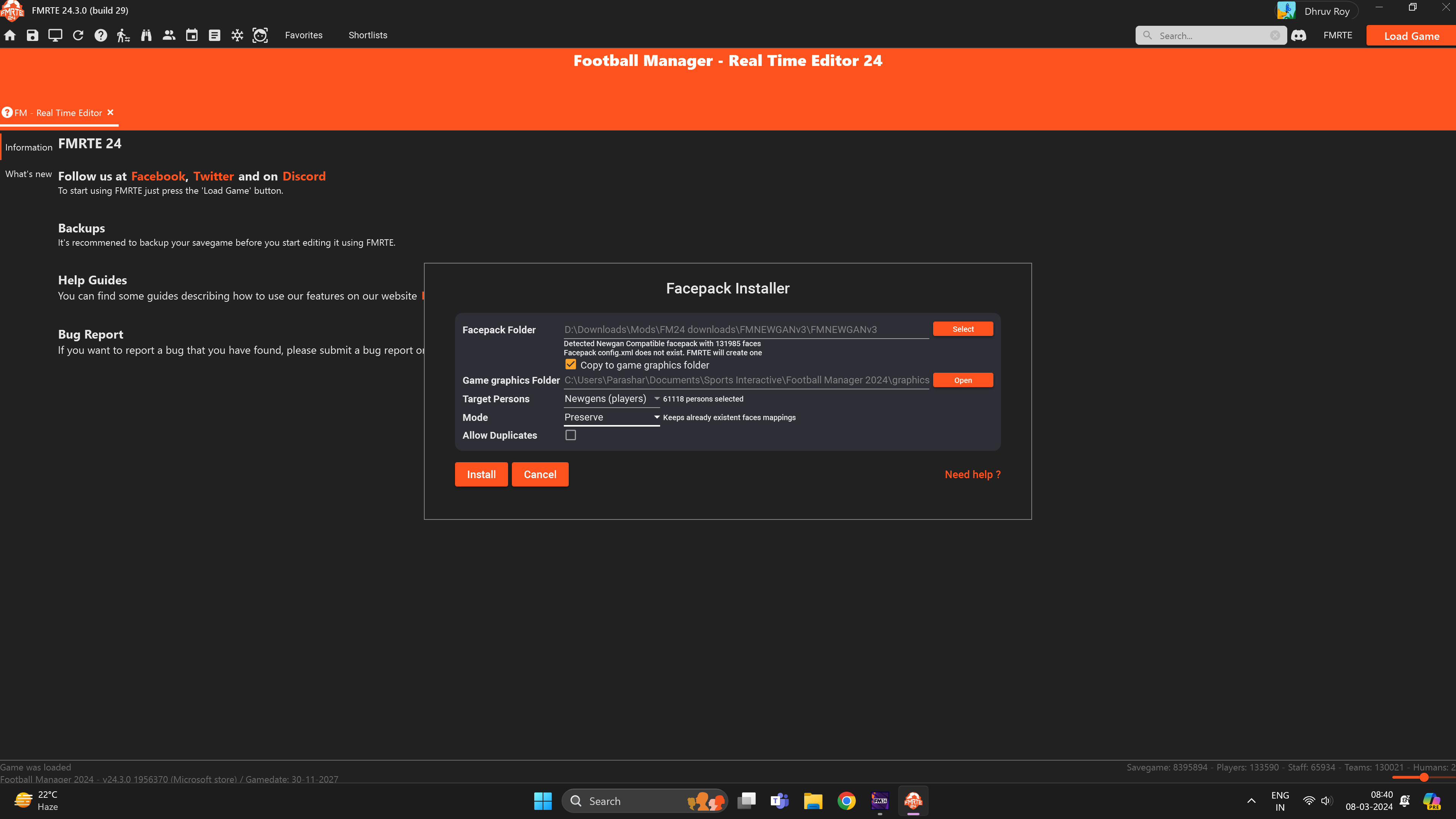Open Microsoft Teams from taskbar

780,800
